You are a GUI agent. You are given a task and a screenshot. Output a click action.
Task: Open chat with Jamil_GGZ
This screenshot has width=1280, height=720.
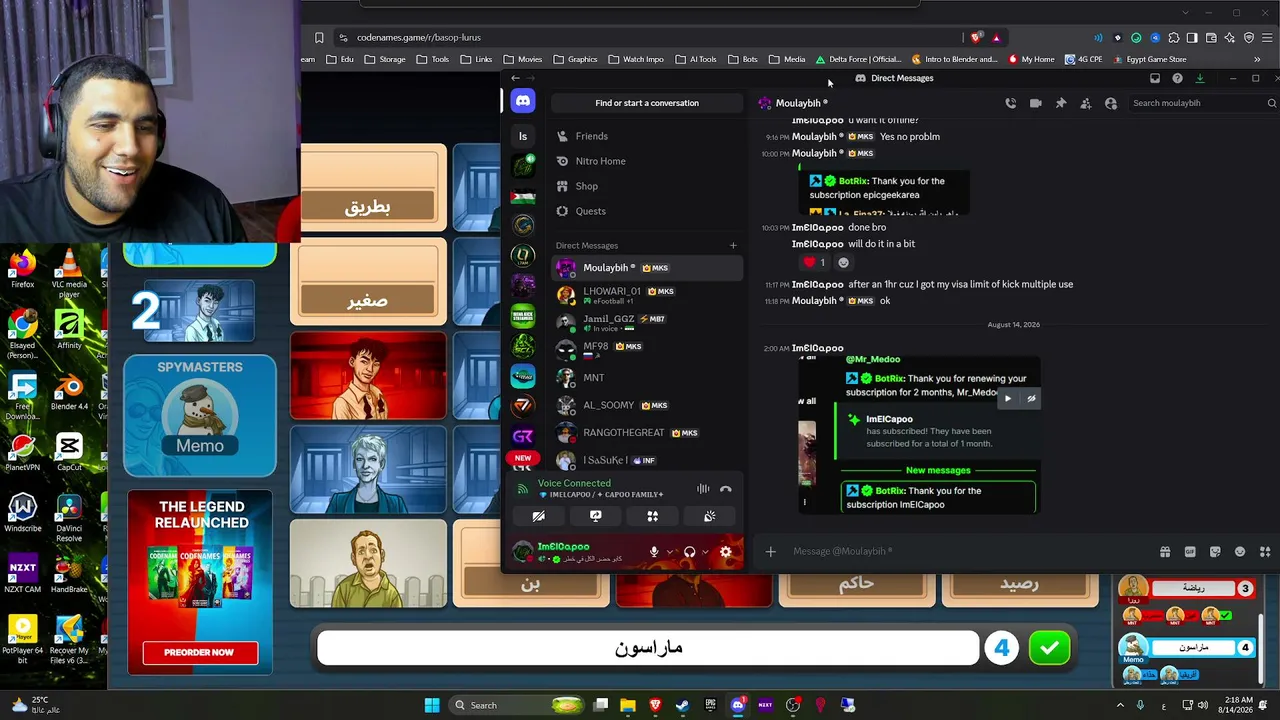647,322
